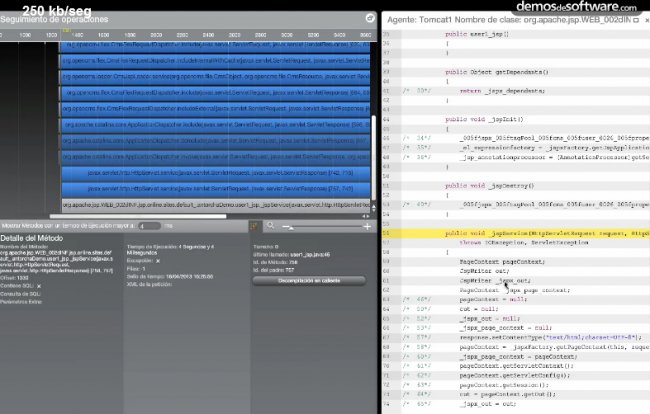Click the execution time threshold field showing 4
650x414 pixels.
pyautogui.click(x=149, y=226)
